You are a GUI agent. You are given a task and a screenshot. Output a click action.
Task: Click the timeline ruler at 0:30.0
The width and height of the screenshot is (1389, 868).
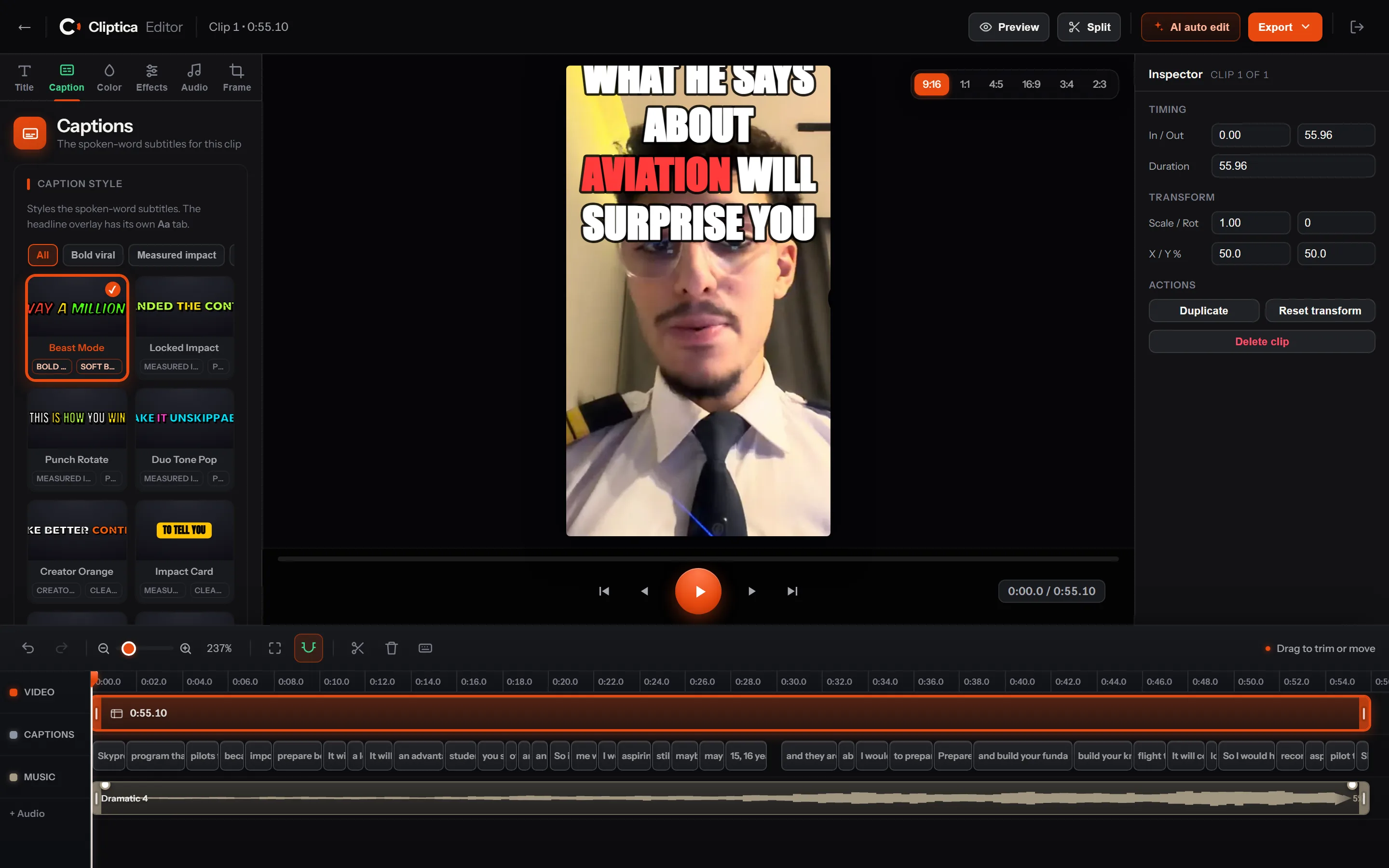click(794, 681)
